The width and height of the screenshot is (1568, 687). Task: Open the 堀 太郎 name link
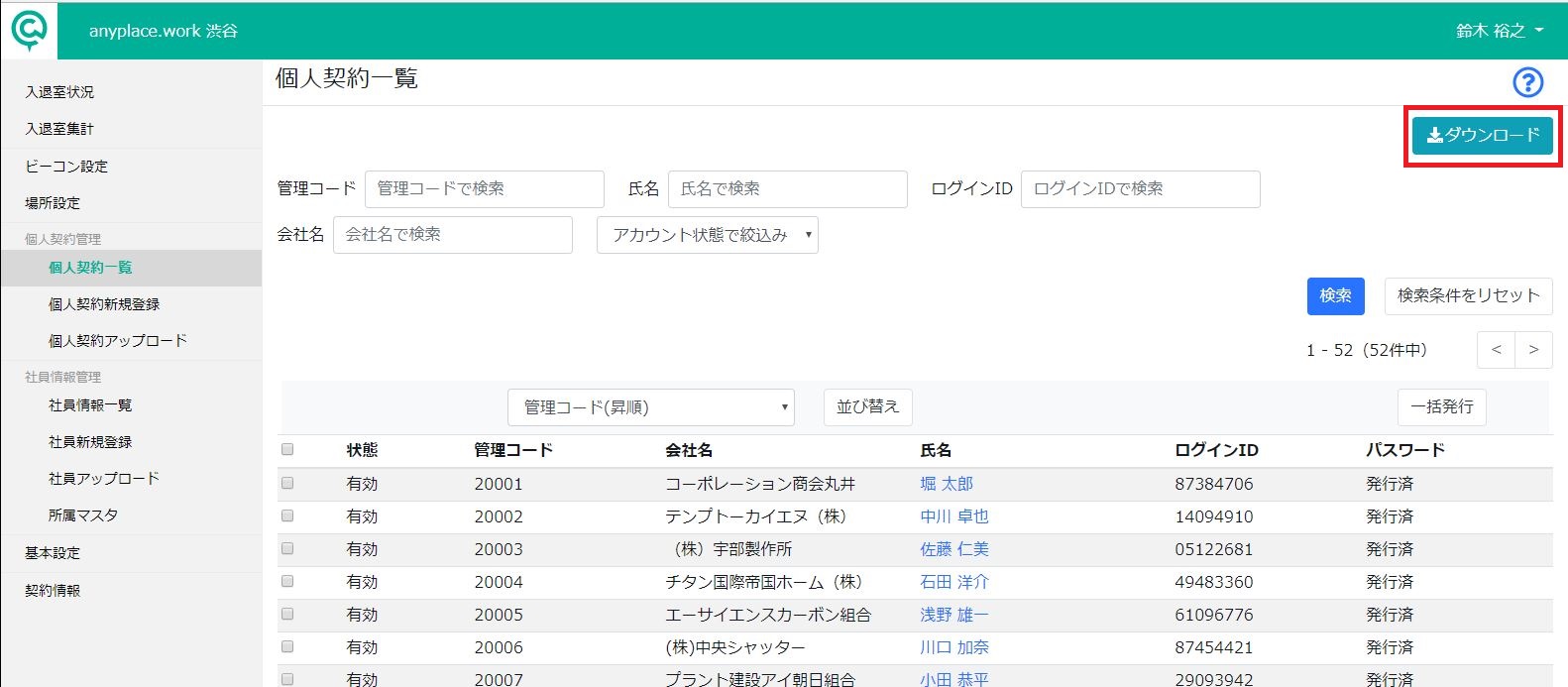point(947,484)
